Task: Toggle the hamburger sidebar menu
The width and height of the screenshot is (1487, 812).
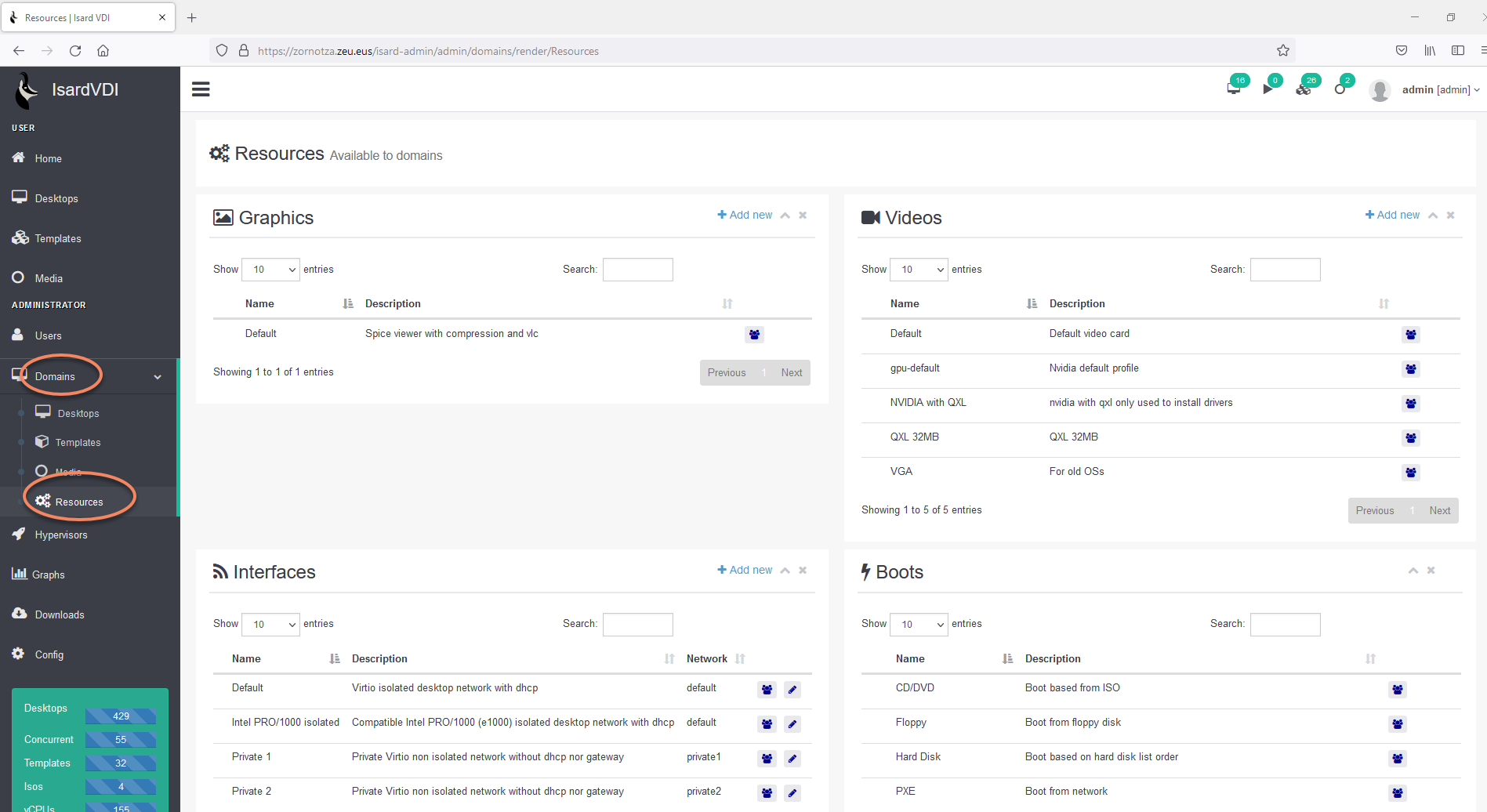Action: click(x=201, y=89)
